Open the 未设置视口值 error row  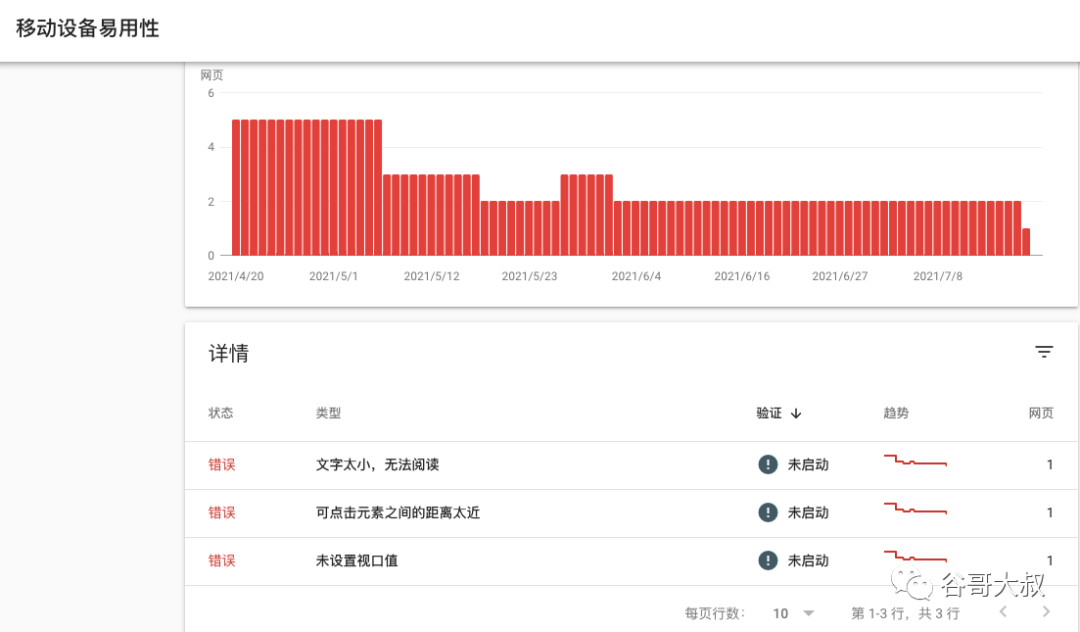[631, 562]
